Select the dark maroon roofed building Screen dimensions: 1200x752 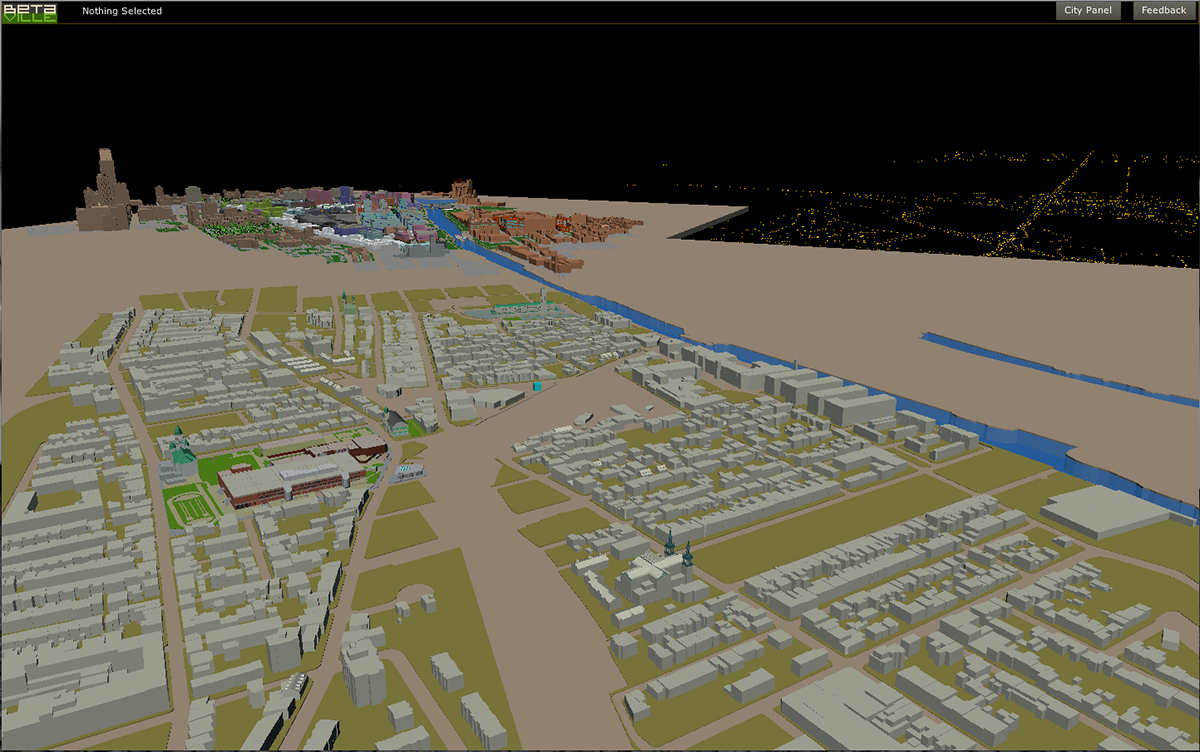[x=367, y=446]
